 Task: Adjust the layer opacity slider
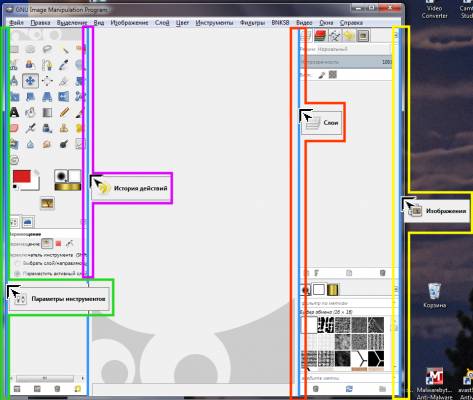pyautogui.click(x=346, y=62)
